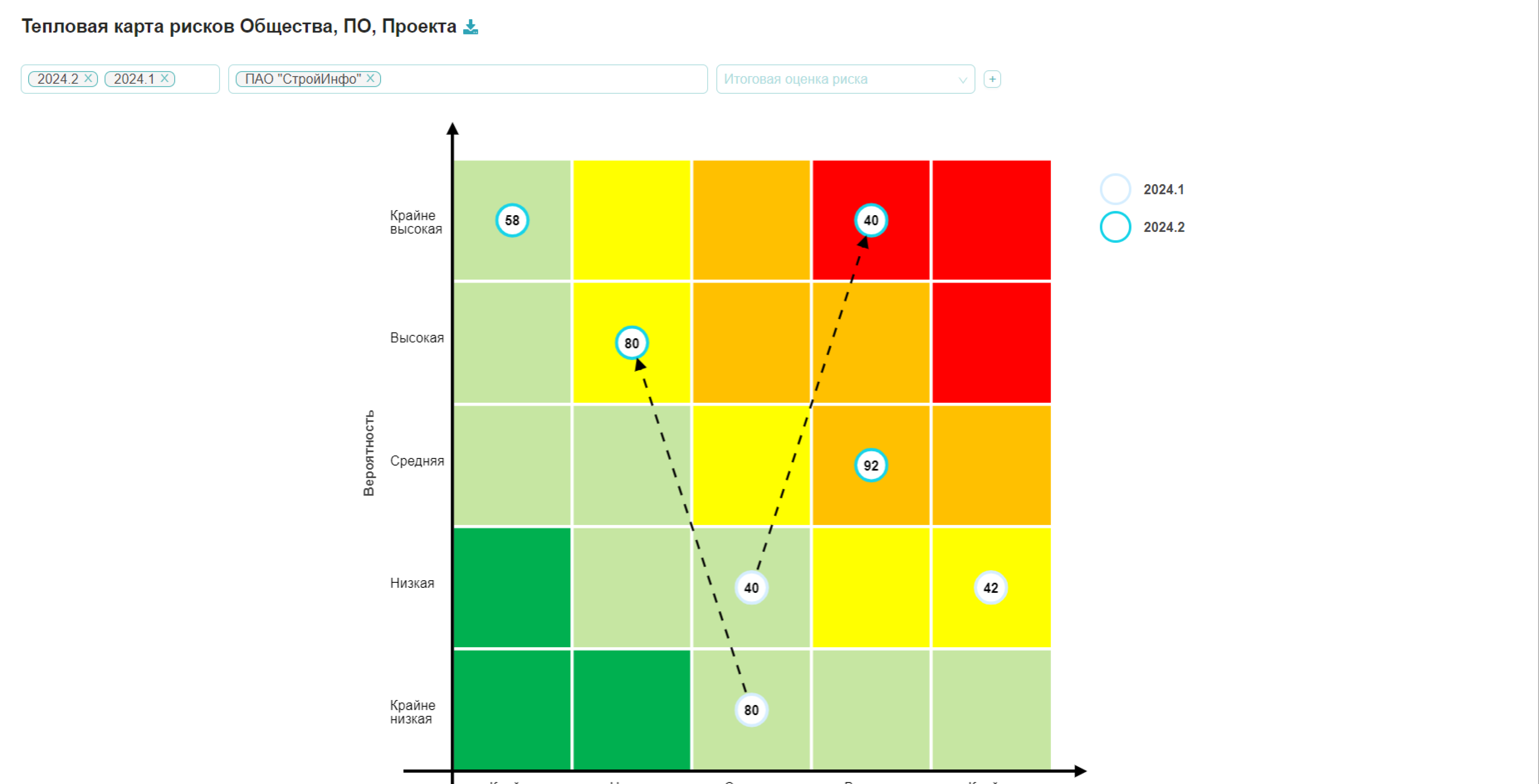Select bottom-row risk bubble 80
The height and width of the screenshot is (784, 1539).
[x=751, y=710]
